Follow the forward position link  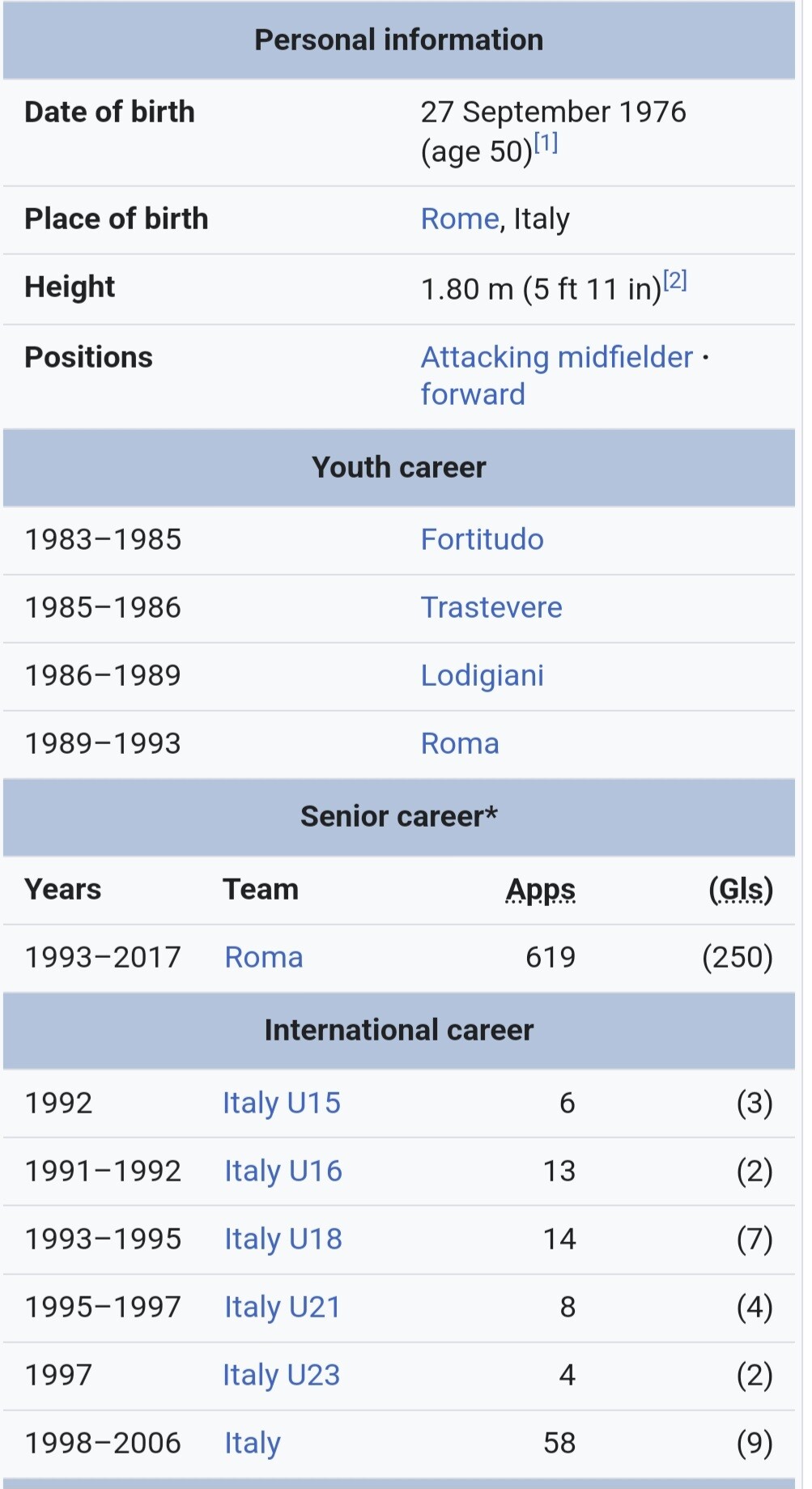coord(473,394)
